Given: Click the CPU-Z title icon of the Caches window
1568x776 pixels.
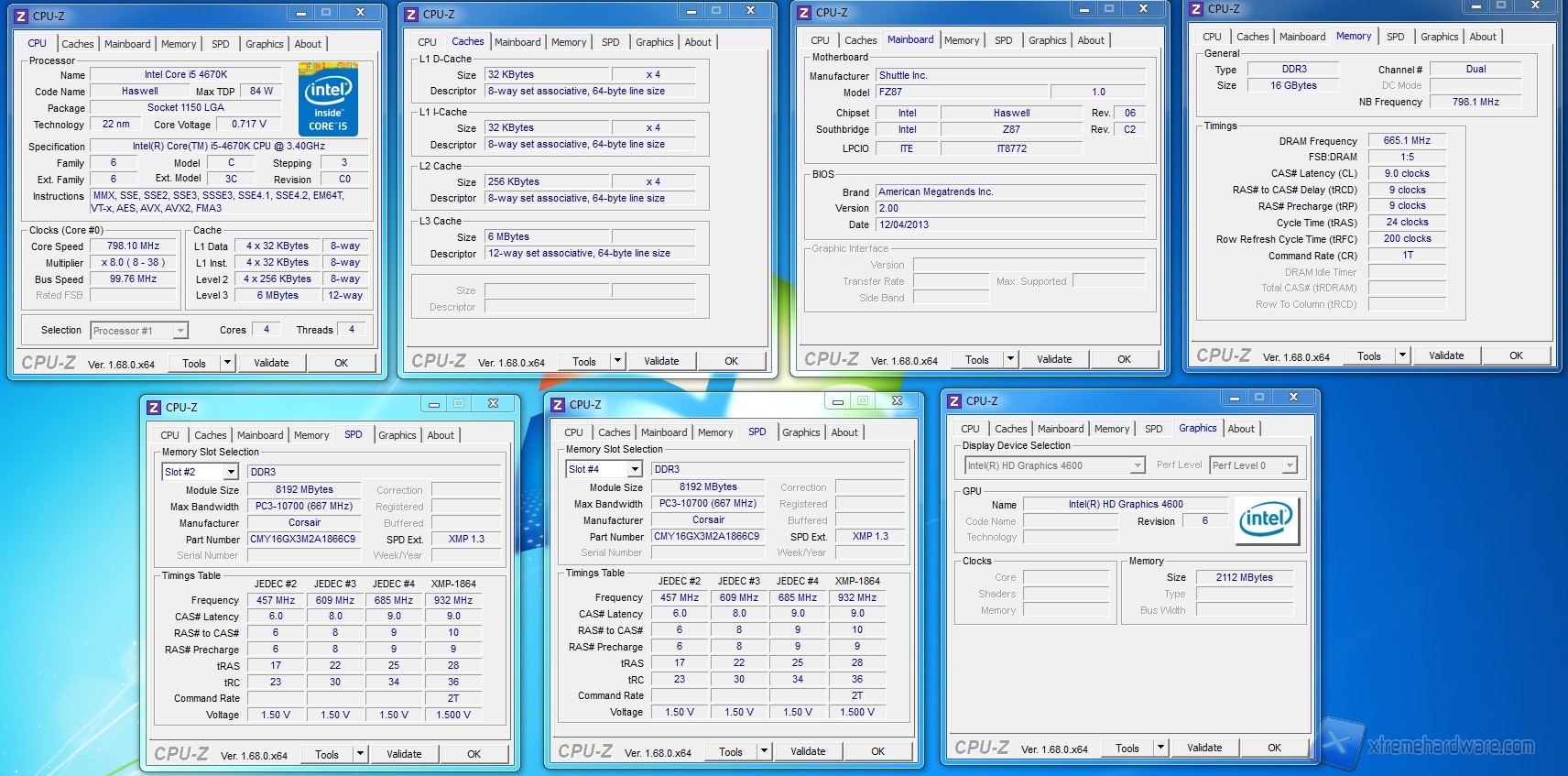Looking at the screenshot, I should pyautogui.click(x=412, y=14).
